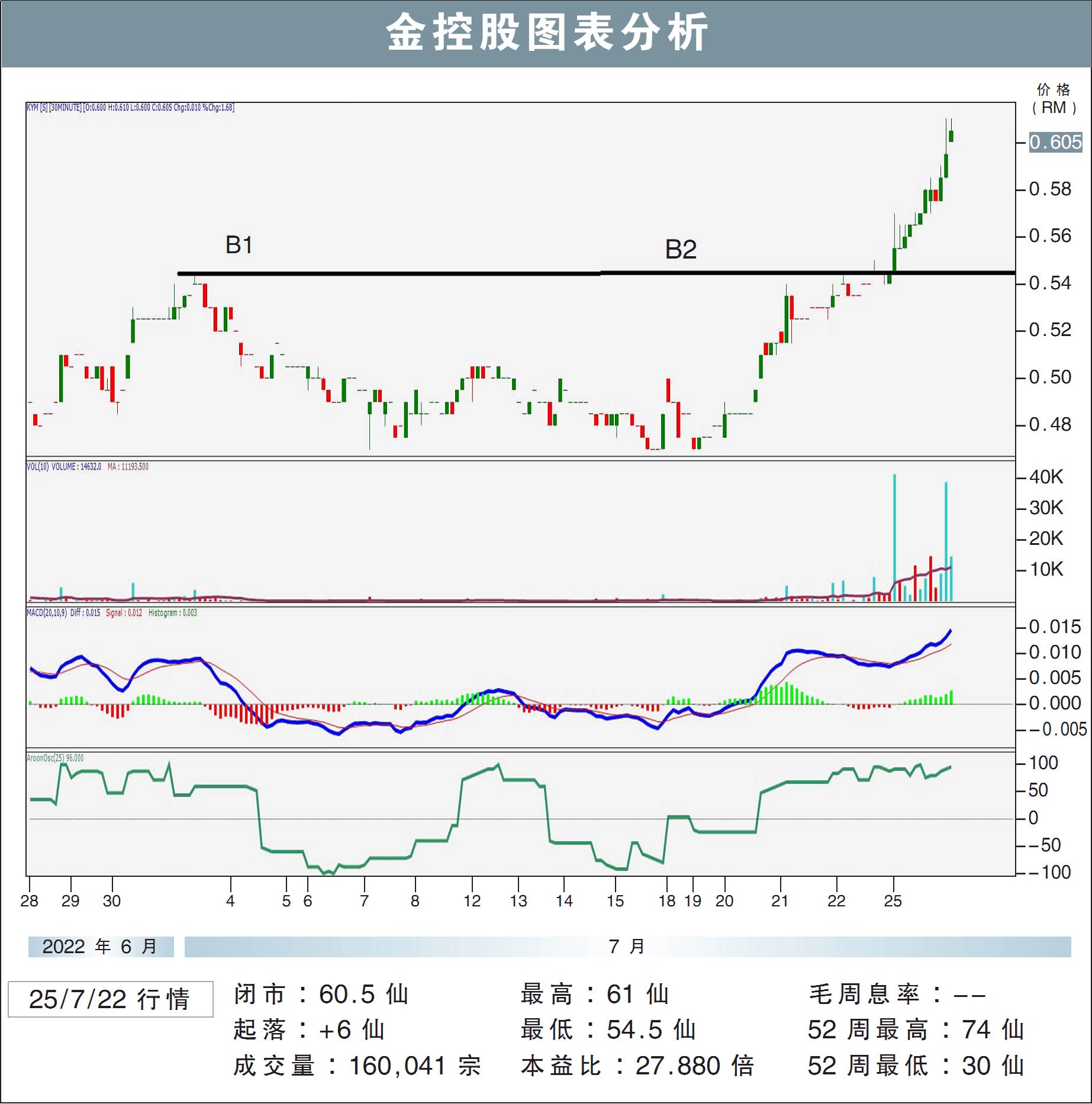1092x1104 pixels.
Task: Click 最高：61仙 high text
Action: 595,994
